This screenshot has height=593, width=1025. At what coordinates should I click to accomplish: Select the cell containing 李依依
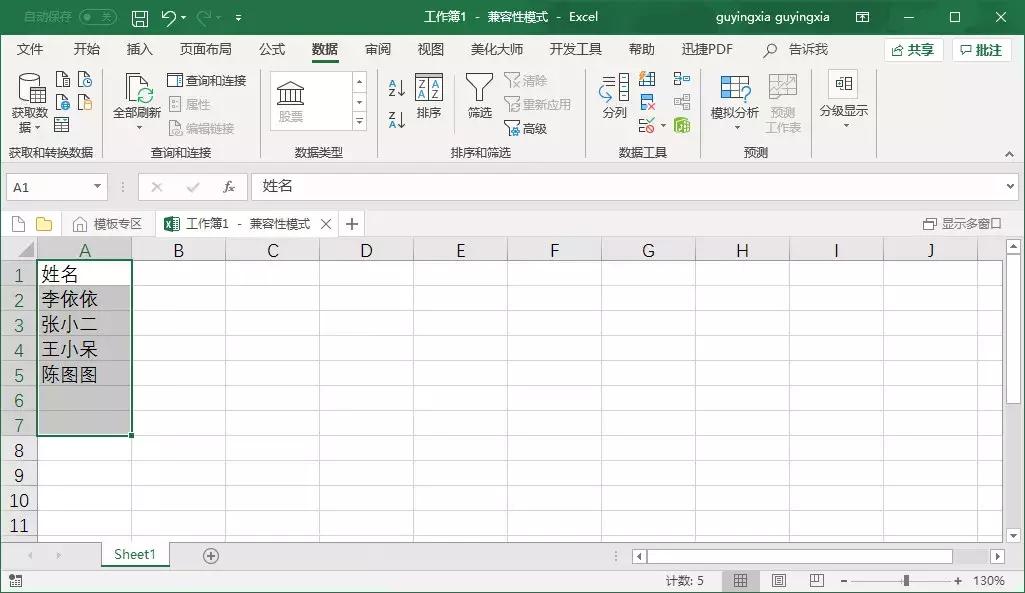(84, 298)
